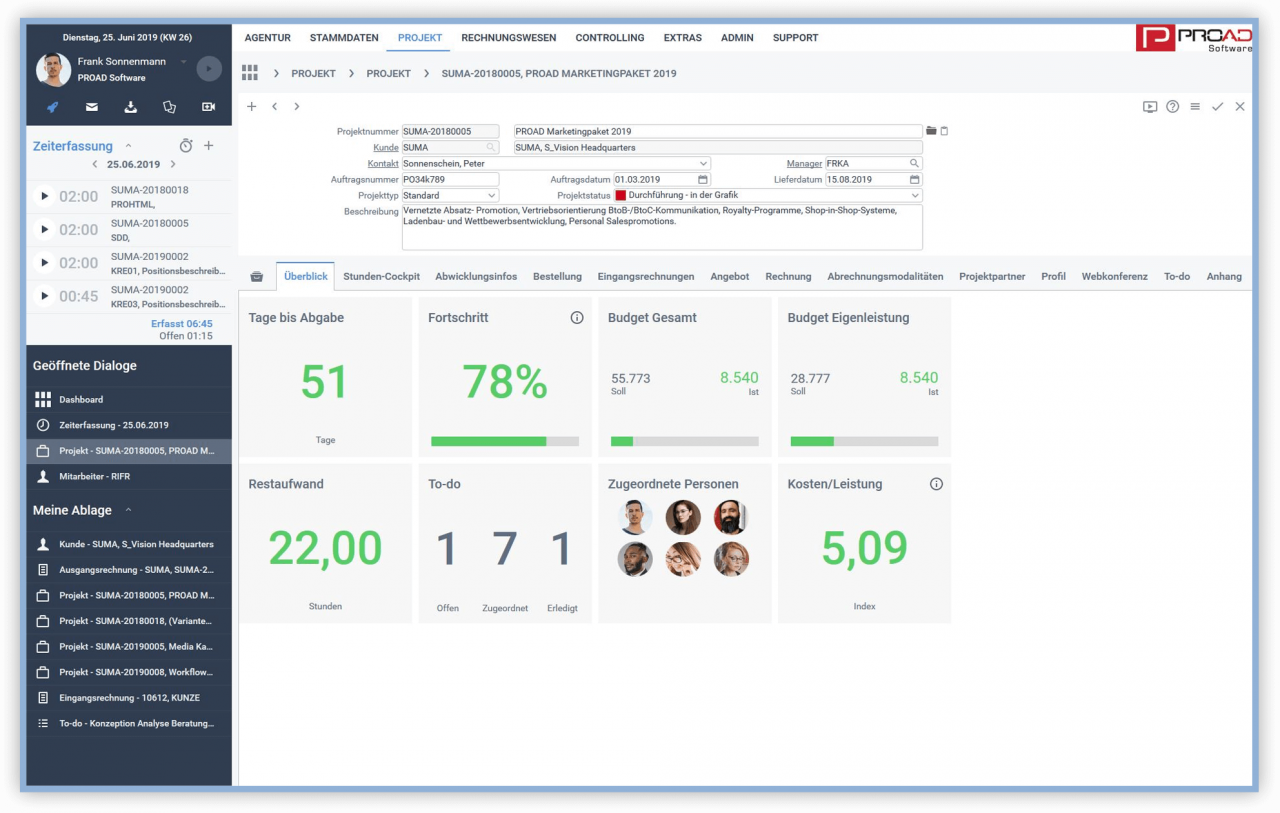Click the rocket icon in the sidebar

53,107
